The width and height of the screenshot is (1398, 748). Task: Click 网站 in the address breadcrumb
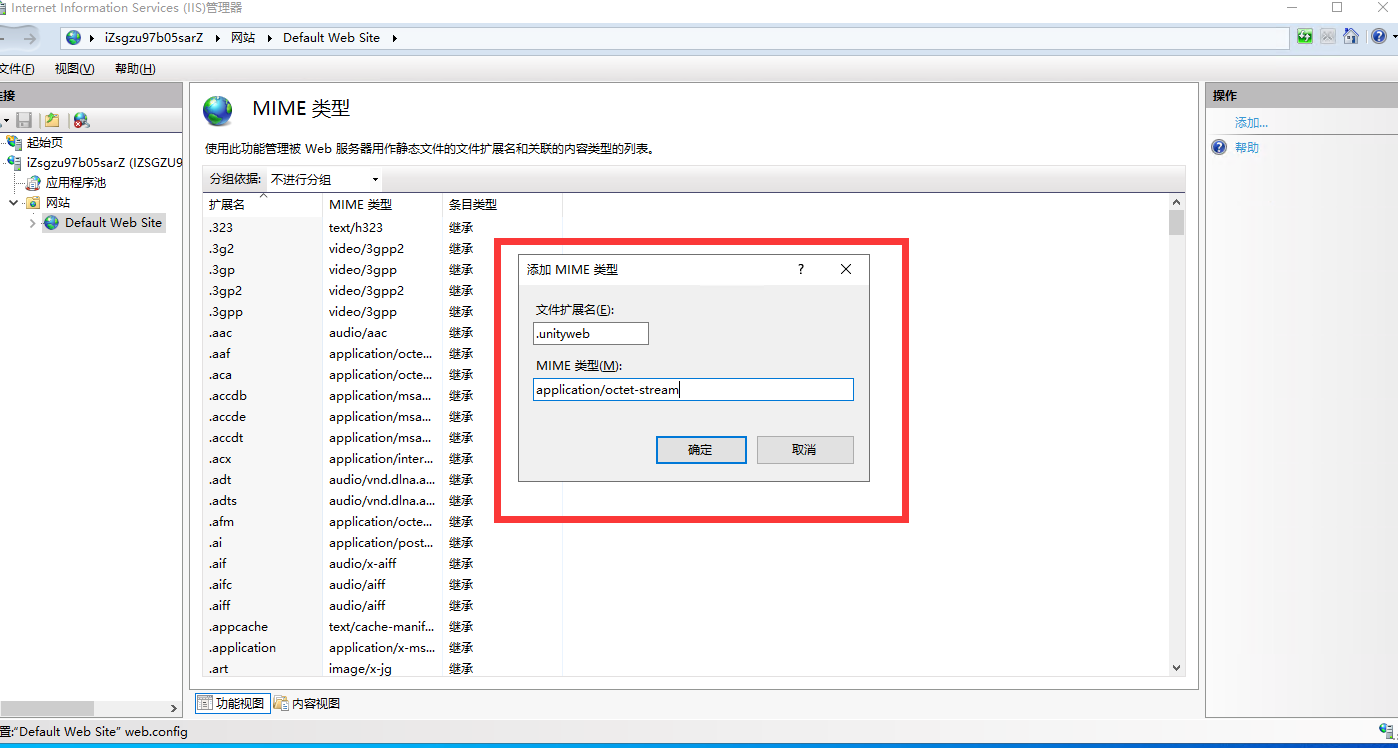coord(243,38)
